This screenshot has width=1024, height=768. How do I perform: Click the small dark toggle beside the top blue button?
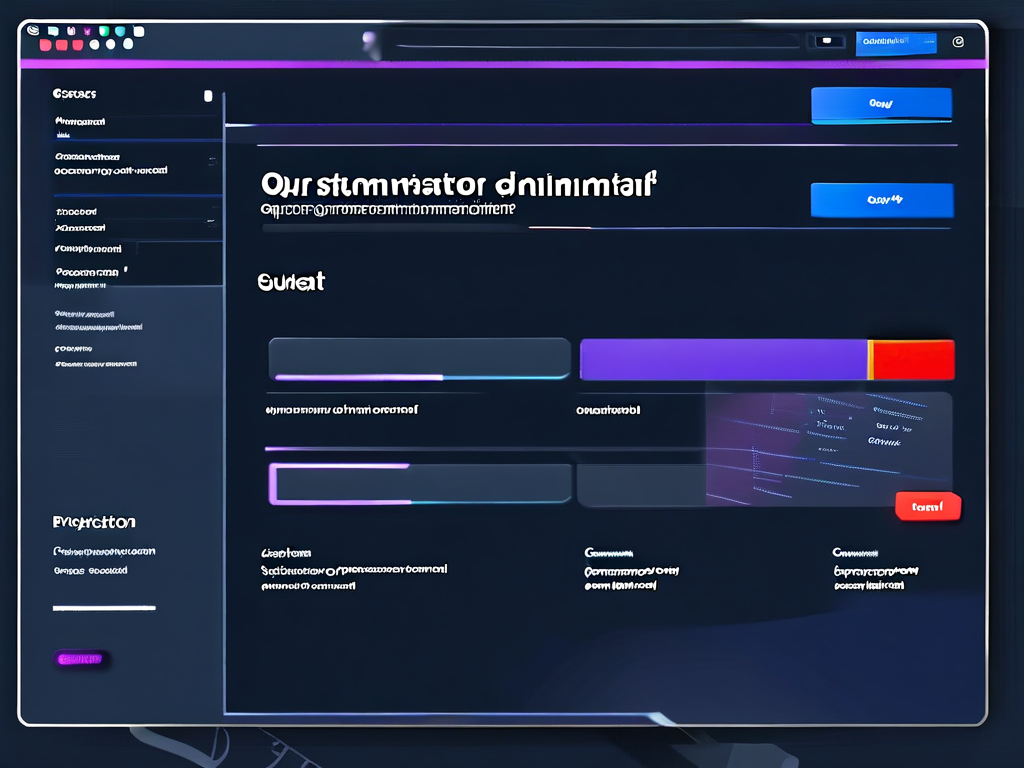[x=827, y=41]
